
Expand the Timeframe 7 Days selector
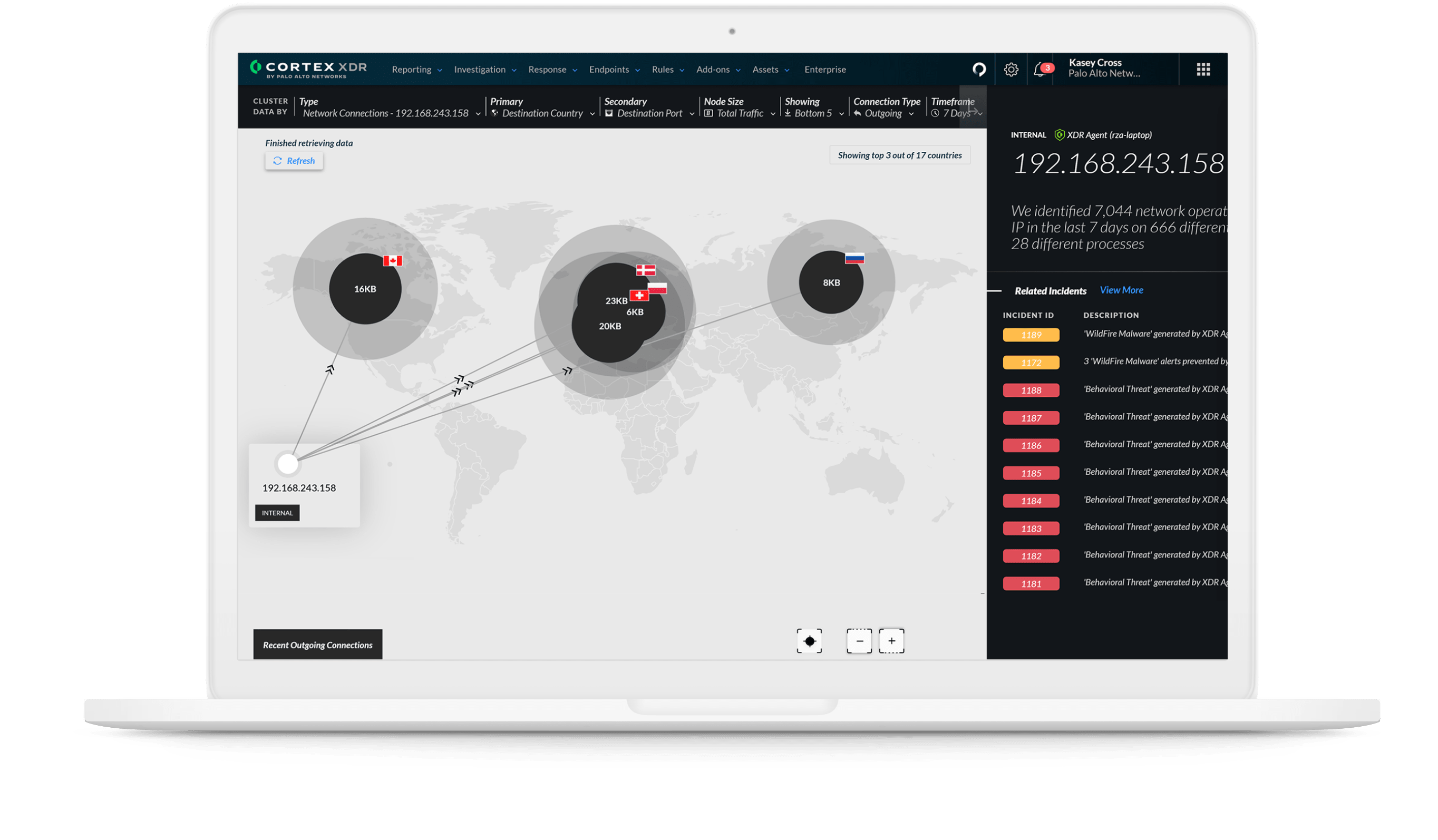[956, 112]
